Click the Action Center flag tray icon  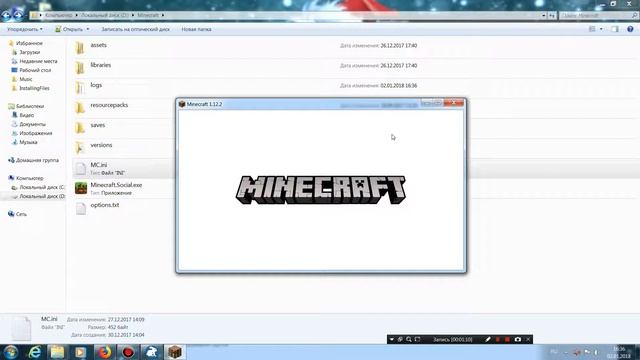point(587,352)
